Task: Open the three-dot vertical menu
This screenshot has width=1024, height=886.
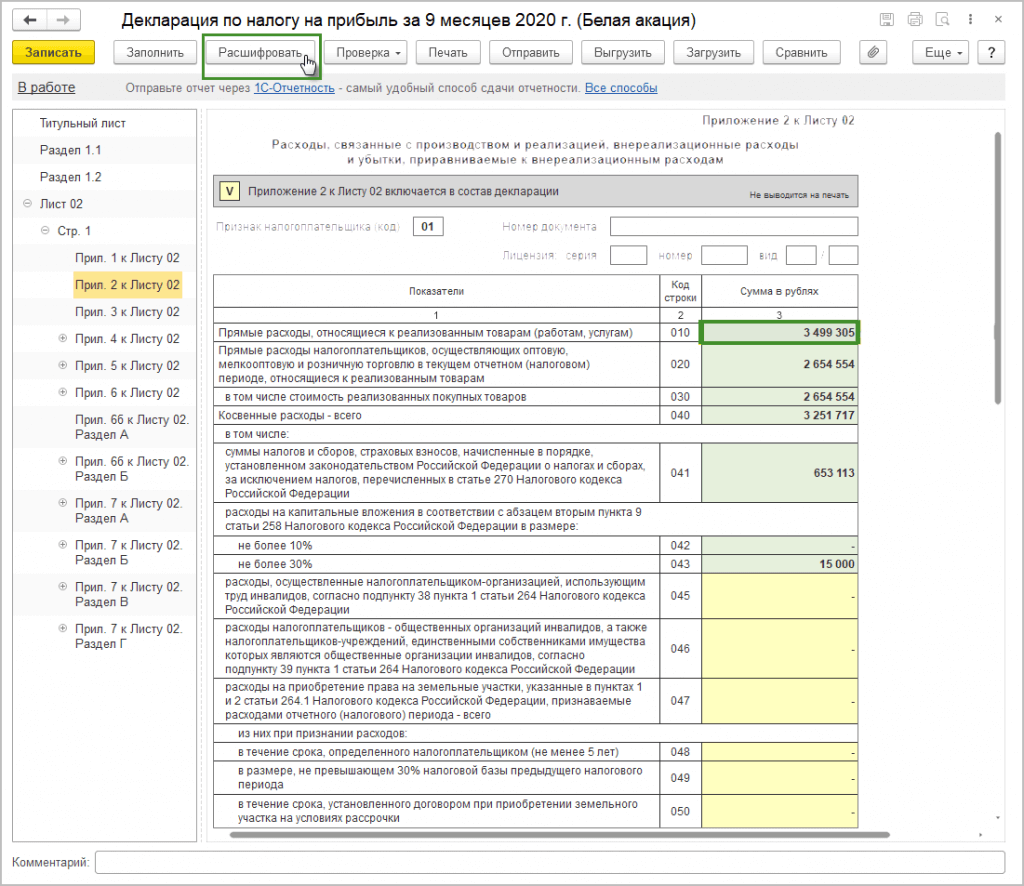Action: [x=971, y=21]
